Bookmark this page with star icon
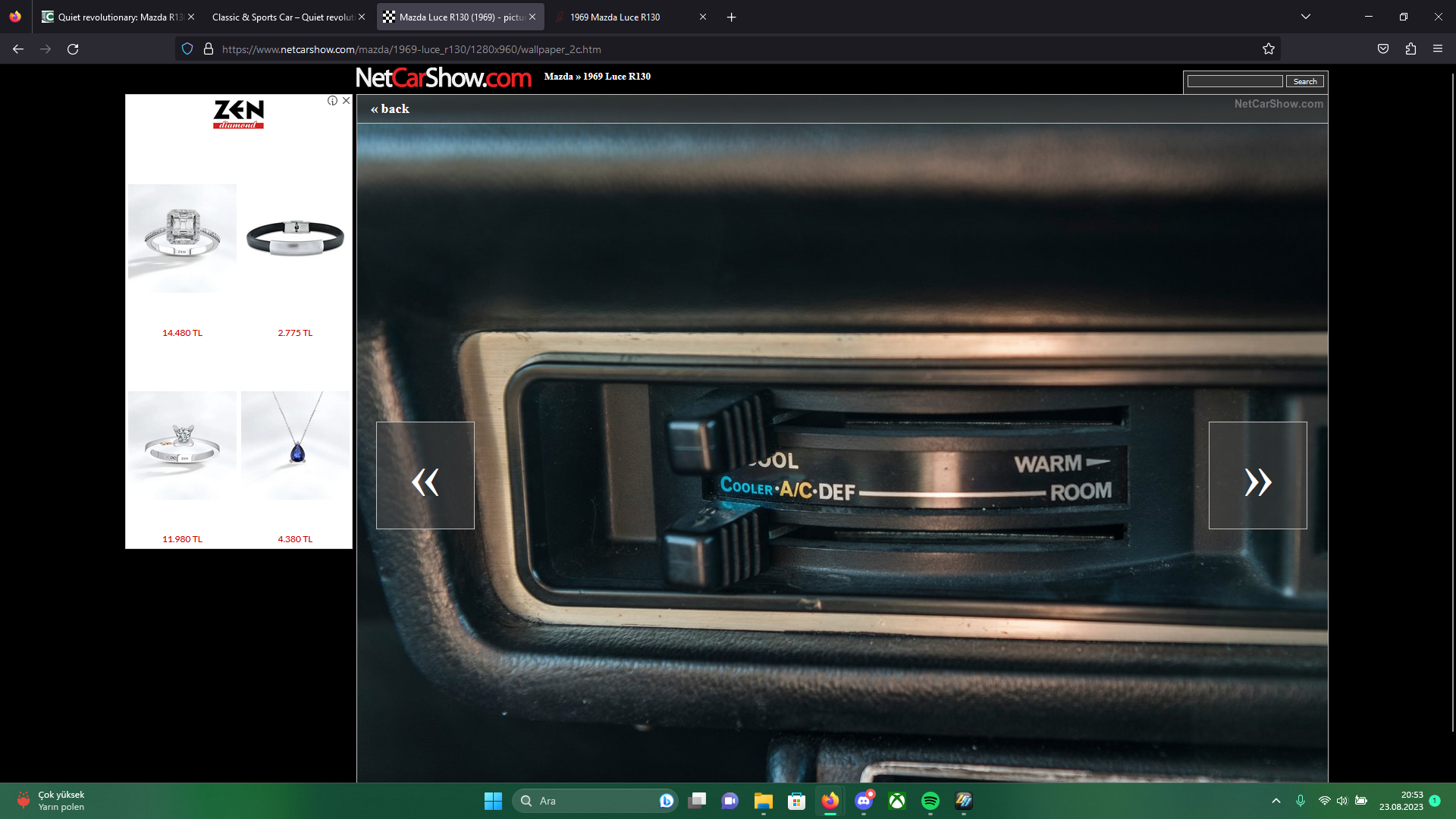Viewport: 1456px width, 819px height. (x=1269, y=49)
